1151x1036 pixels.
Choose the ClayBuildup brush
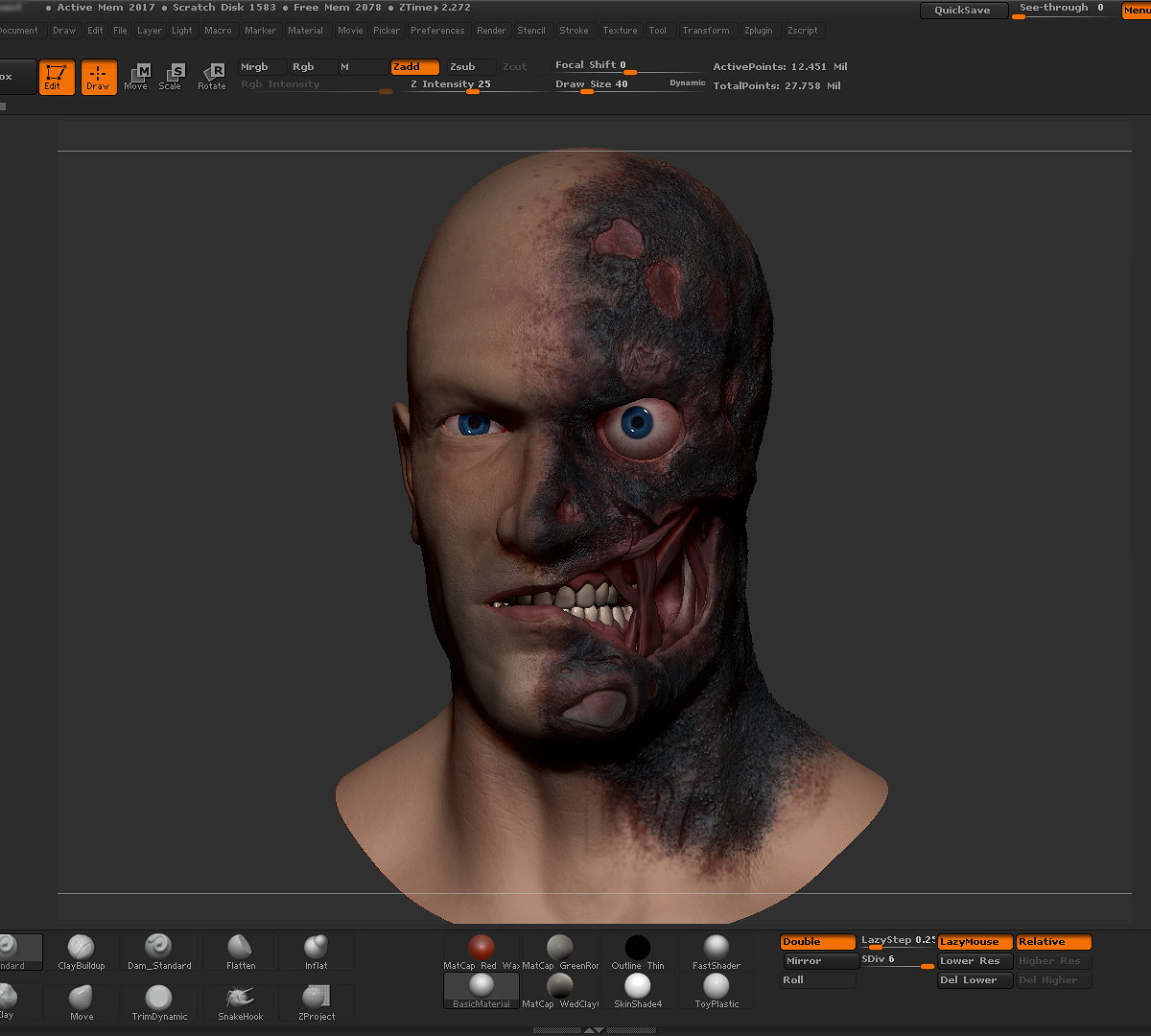click(x=82, y=952)
